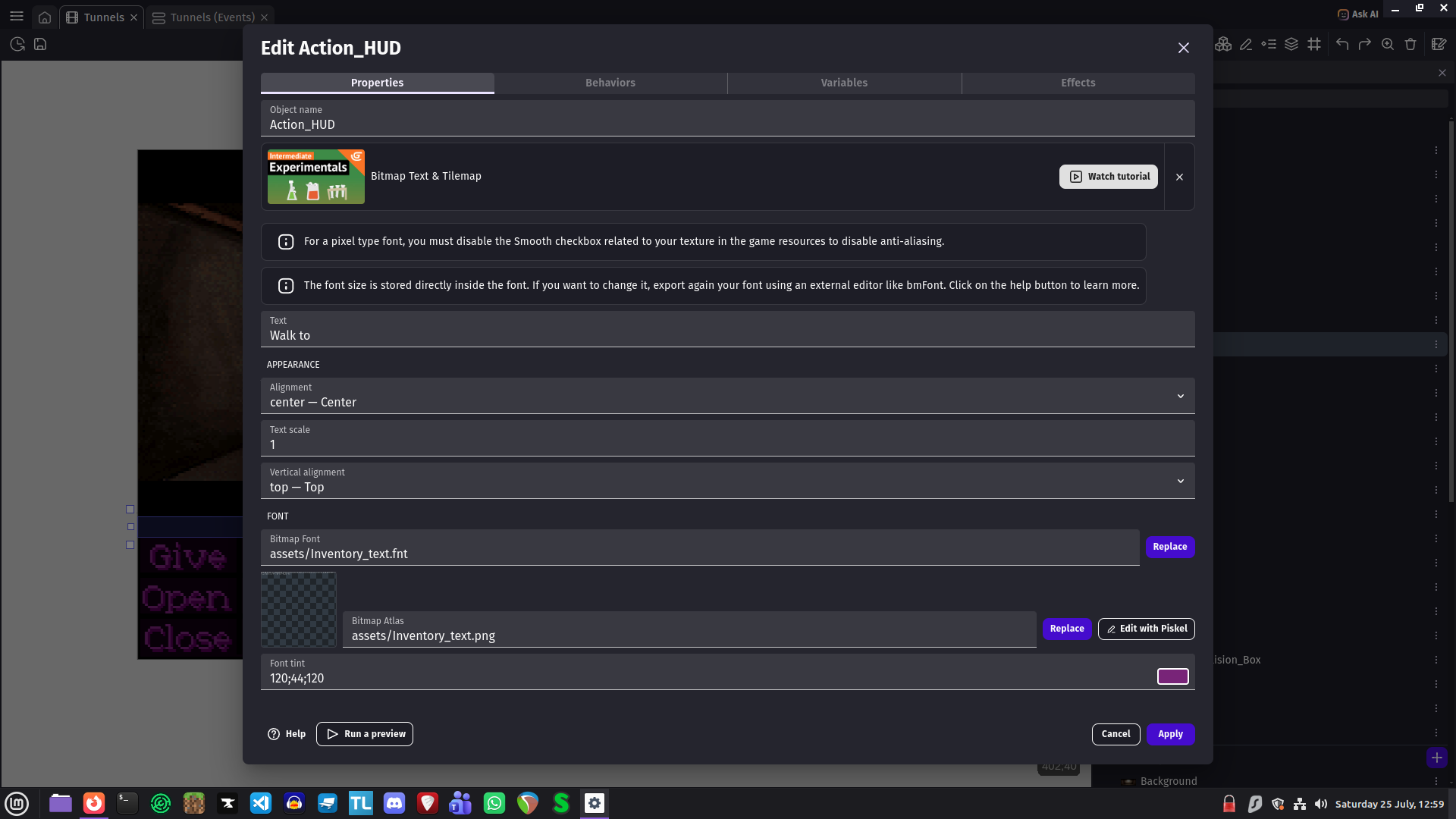The height and width of the screenshot is (819, 1456).
Task: Open Microsoft Teams from the taskbar
Action: pos(461,803)
